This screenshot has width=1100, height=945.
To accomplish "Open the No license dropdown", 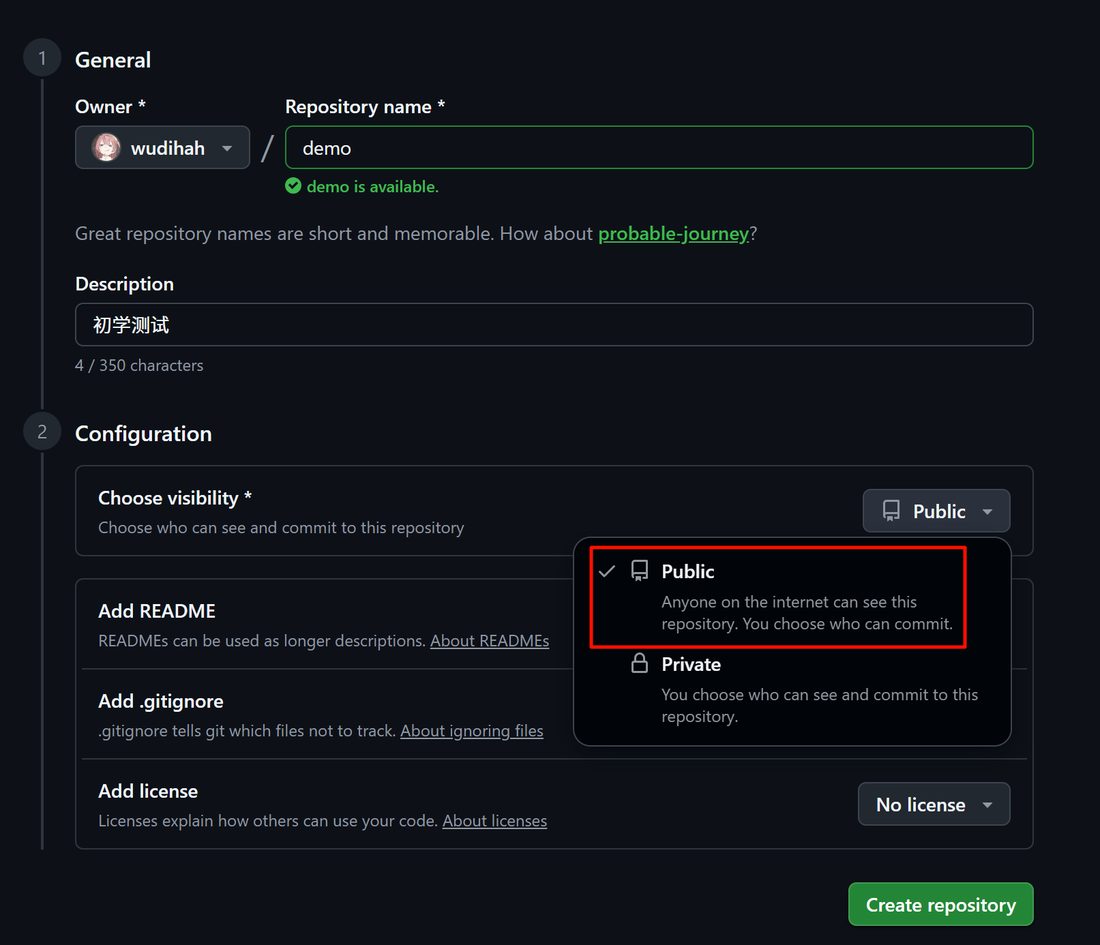I will coord(934,804).
